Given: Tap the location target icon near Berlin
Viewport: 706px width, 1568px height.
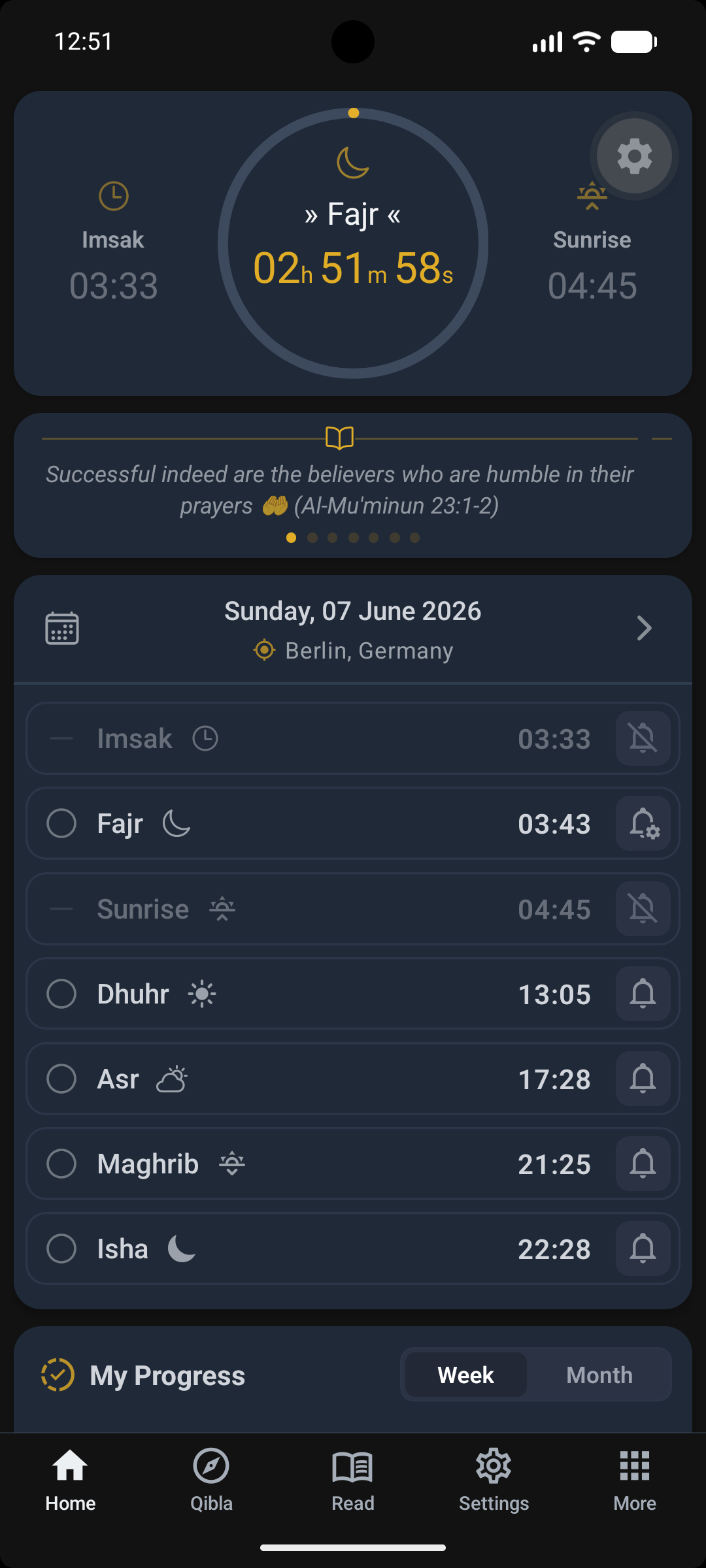Looking at the screenshot, I should click(x=264, y=650).
